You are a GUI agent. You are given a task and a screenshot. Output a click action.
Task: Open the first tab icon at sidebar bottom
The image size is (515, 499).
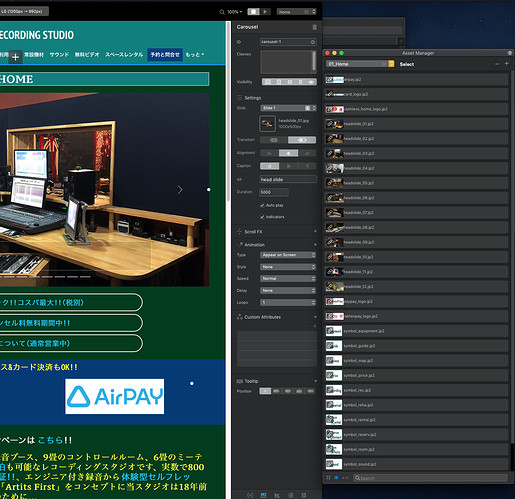(250, 495)
